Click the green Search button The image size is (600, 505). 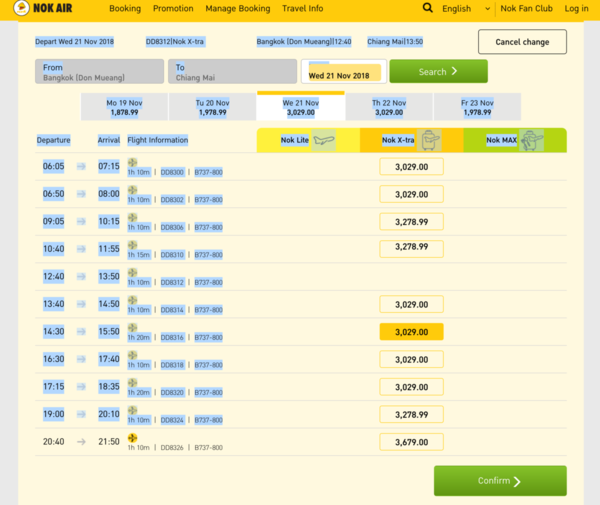click(439, 71)
